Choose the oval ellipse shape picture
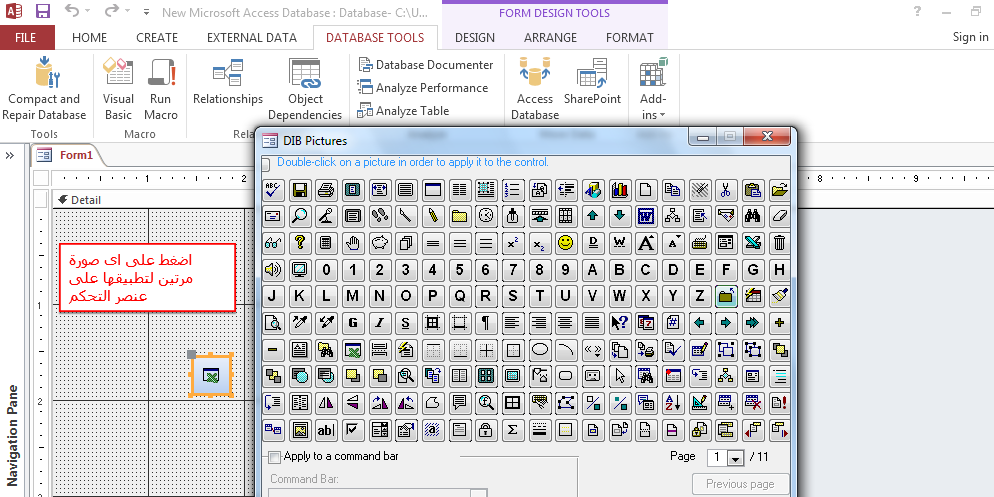This screenshot has height=497, width=994. [x=539, y=349]
